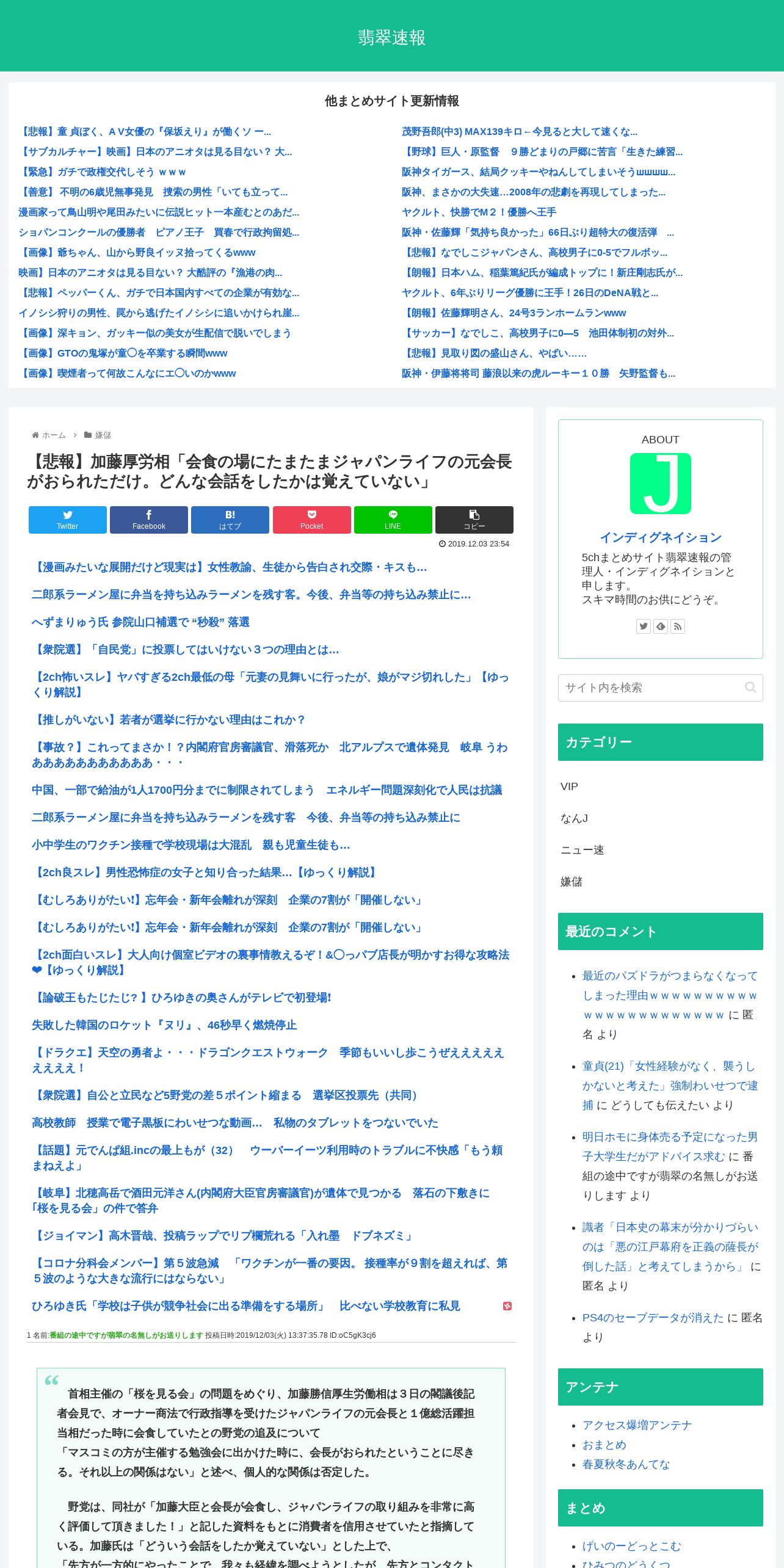Open ショパンコンクールの優勝者 link

pos(159,233)
